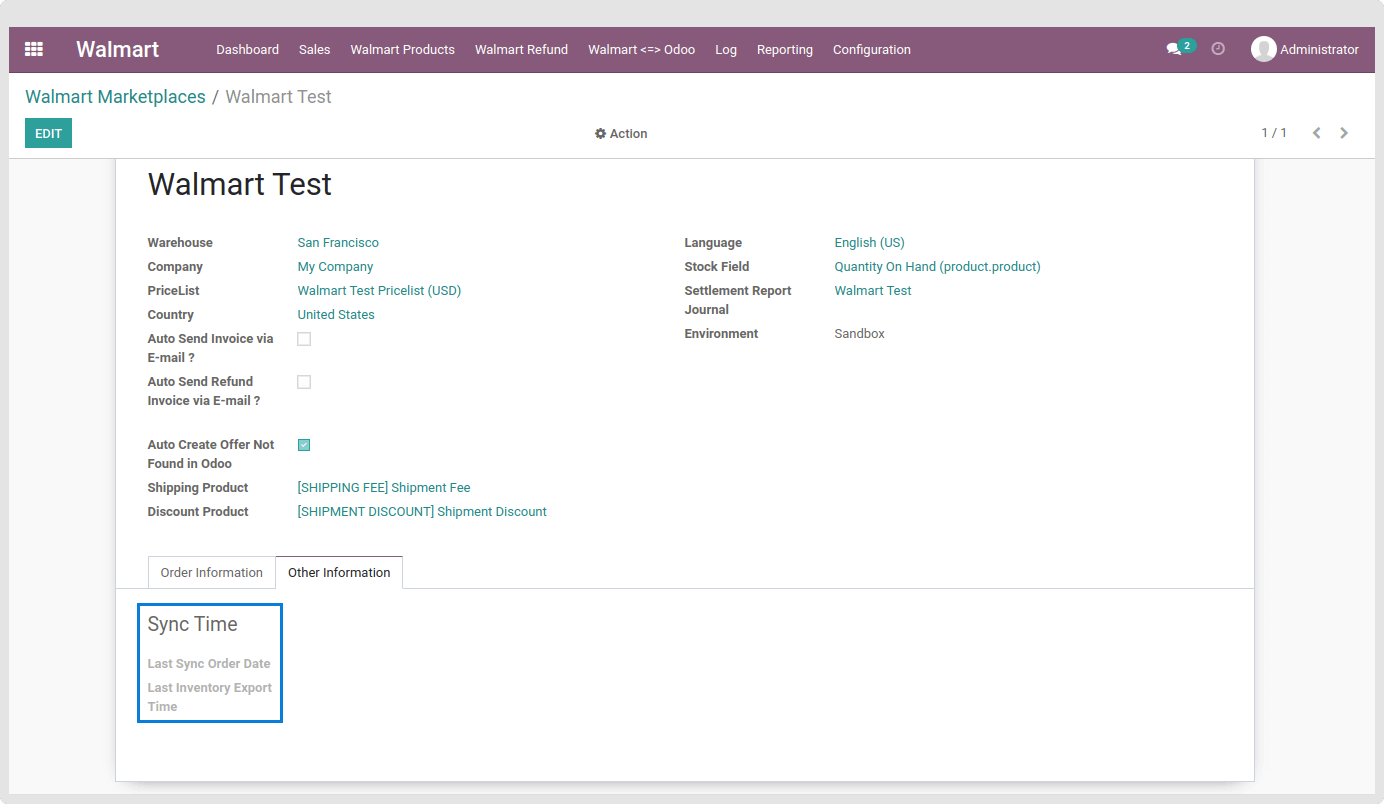Click the Stock Field label
1384x804 pixels.
(717, 267)
